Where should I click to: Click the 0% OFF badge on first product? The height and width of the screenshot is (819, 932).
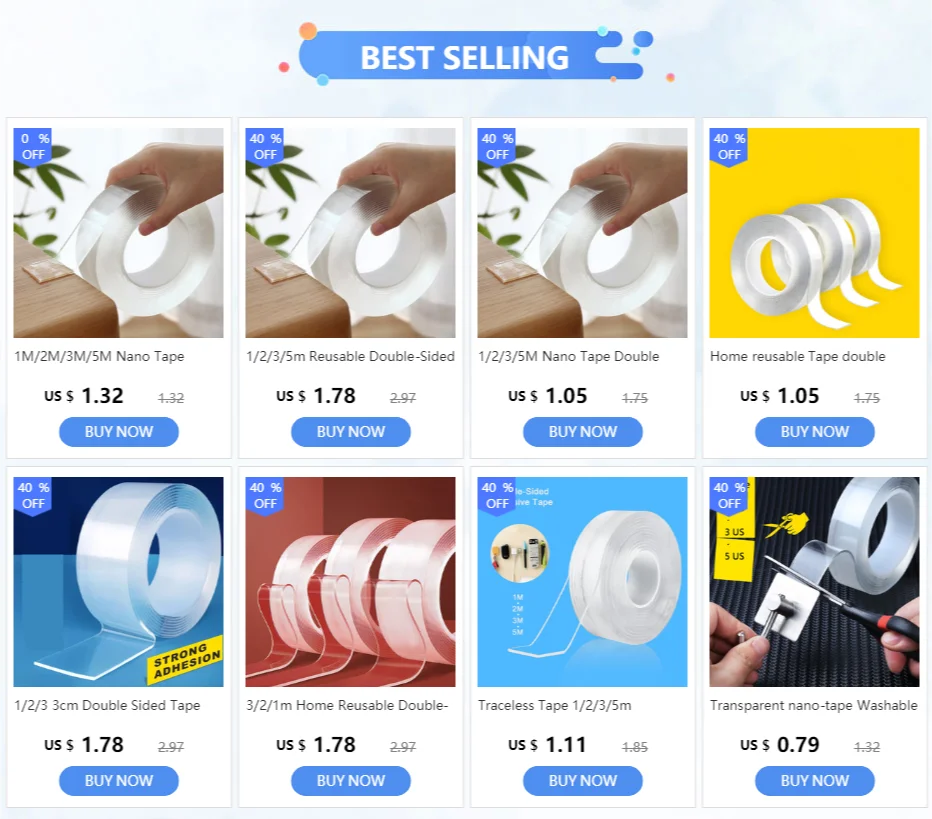click(33, 147)
